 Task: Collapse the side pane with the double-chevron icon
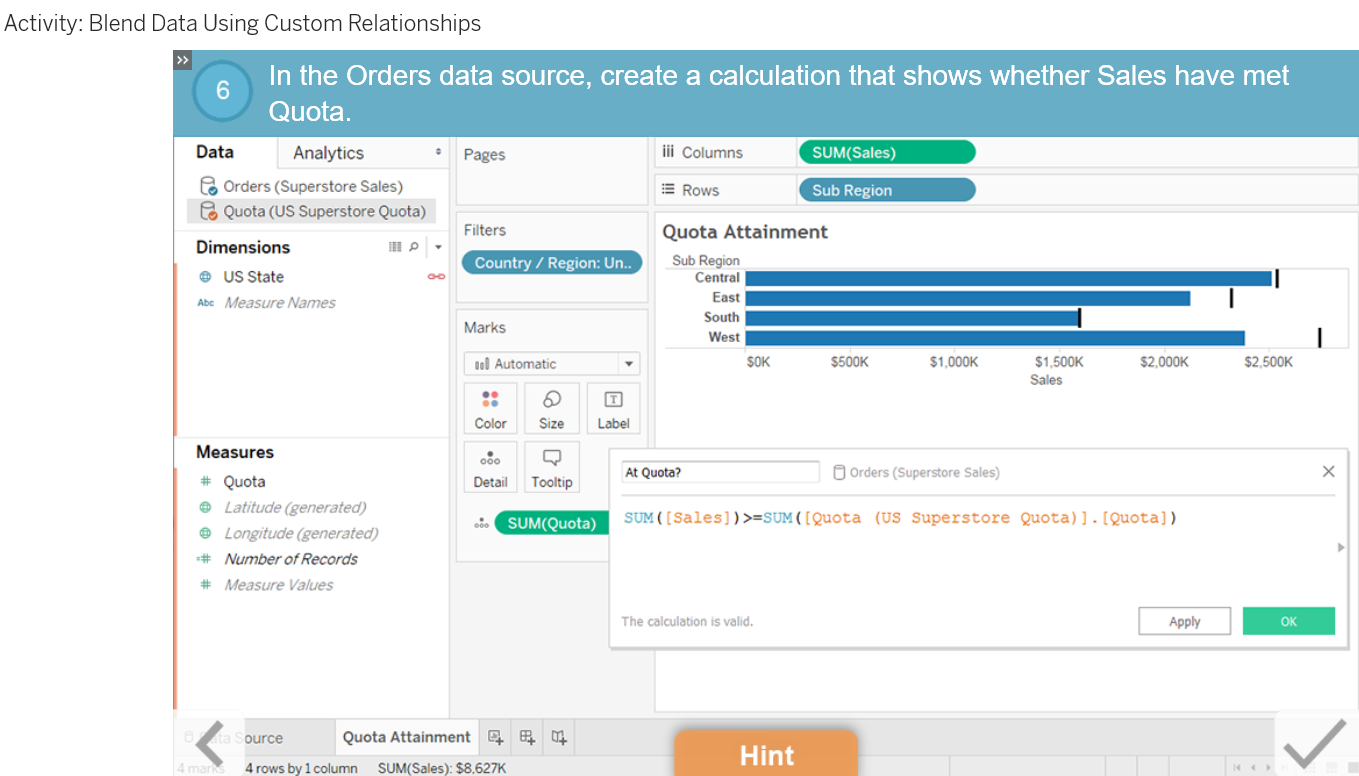coord(182,60)
